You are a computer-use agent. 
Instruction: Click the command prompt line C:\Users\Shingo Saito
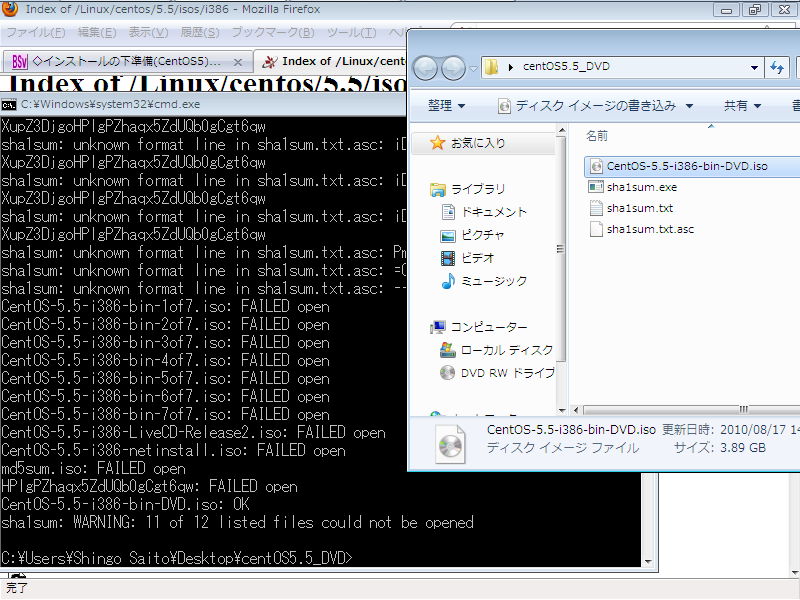click(x=177, y=558)
